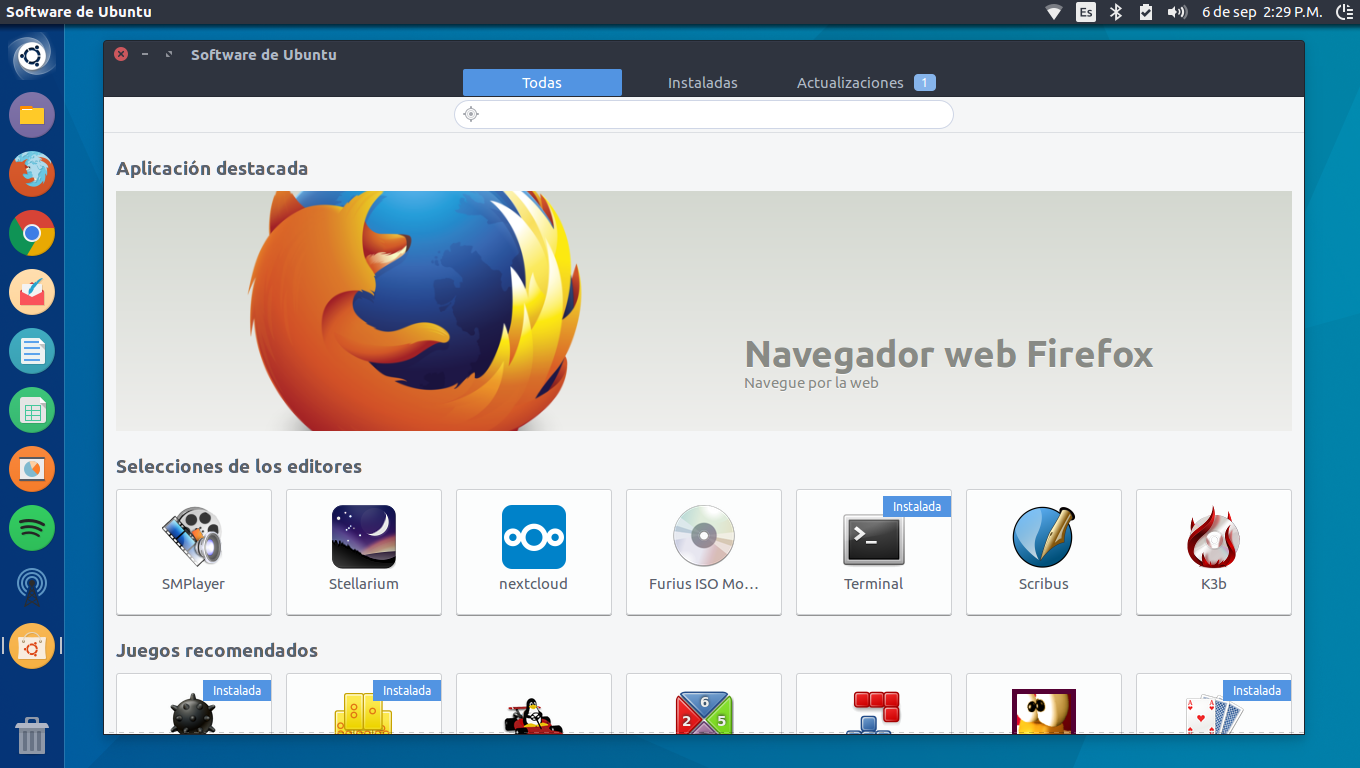
Task: Open the numbered colored squares game tile
Action: pyautogui.click(x=704, y=704)
